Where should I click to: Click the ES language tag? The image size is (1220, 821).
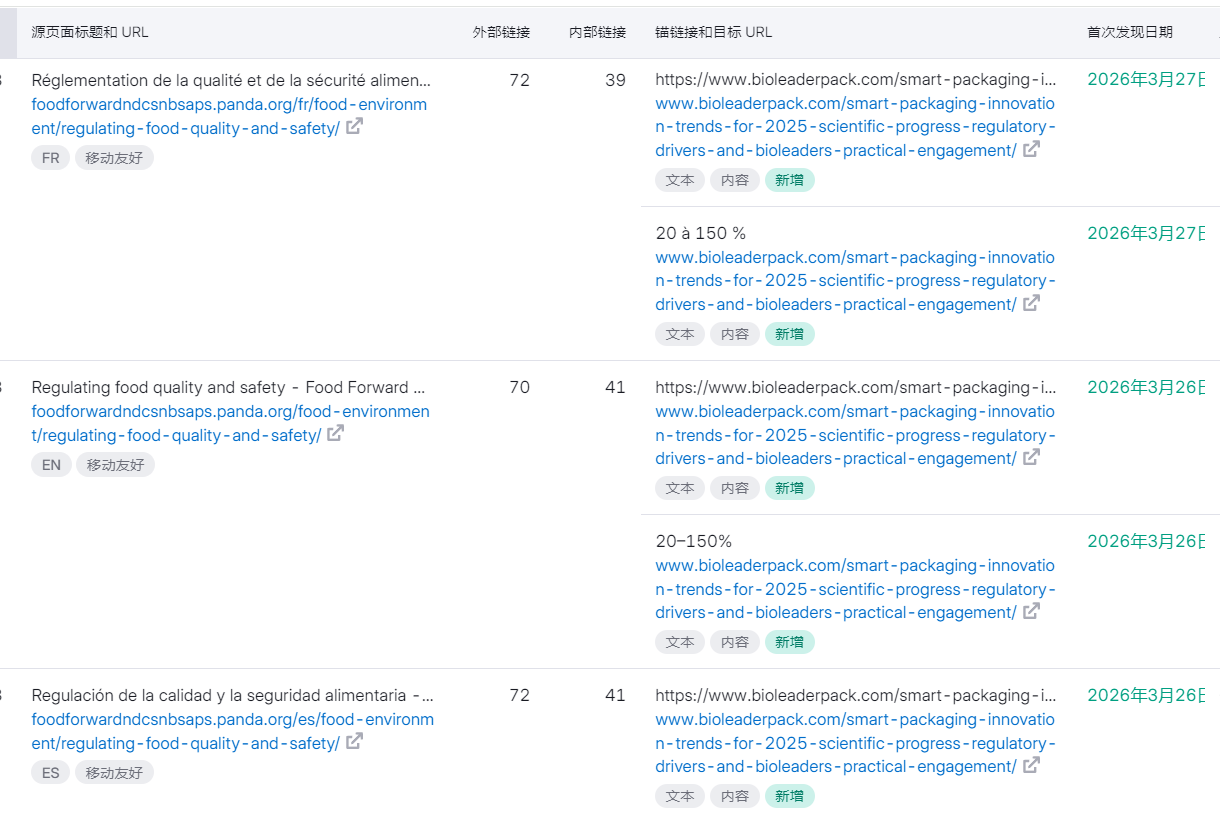[51, 773]
